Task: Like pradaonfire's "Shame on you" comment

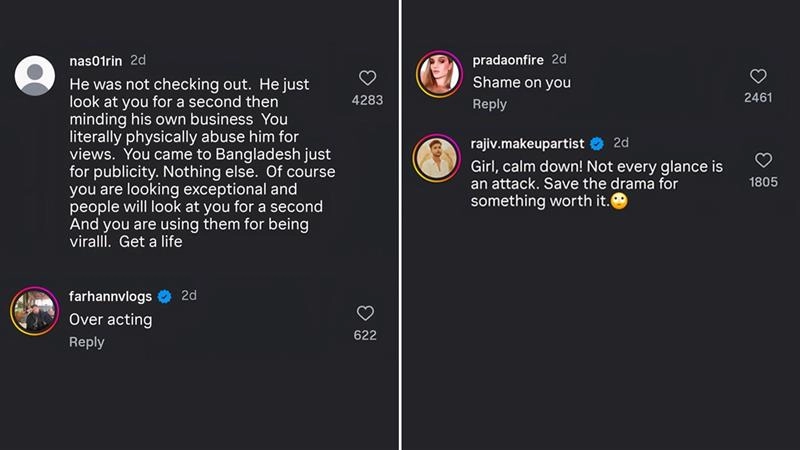Action: coord(758,76)
